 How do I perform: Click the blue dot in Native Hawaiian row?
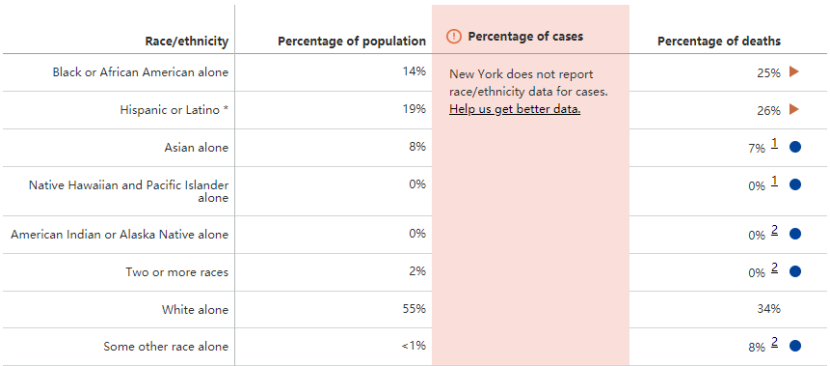click(795, 185)
